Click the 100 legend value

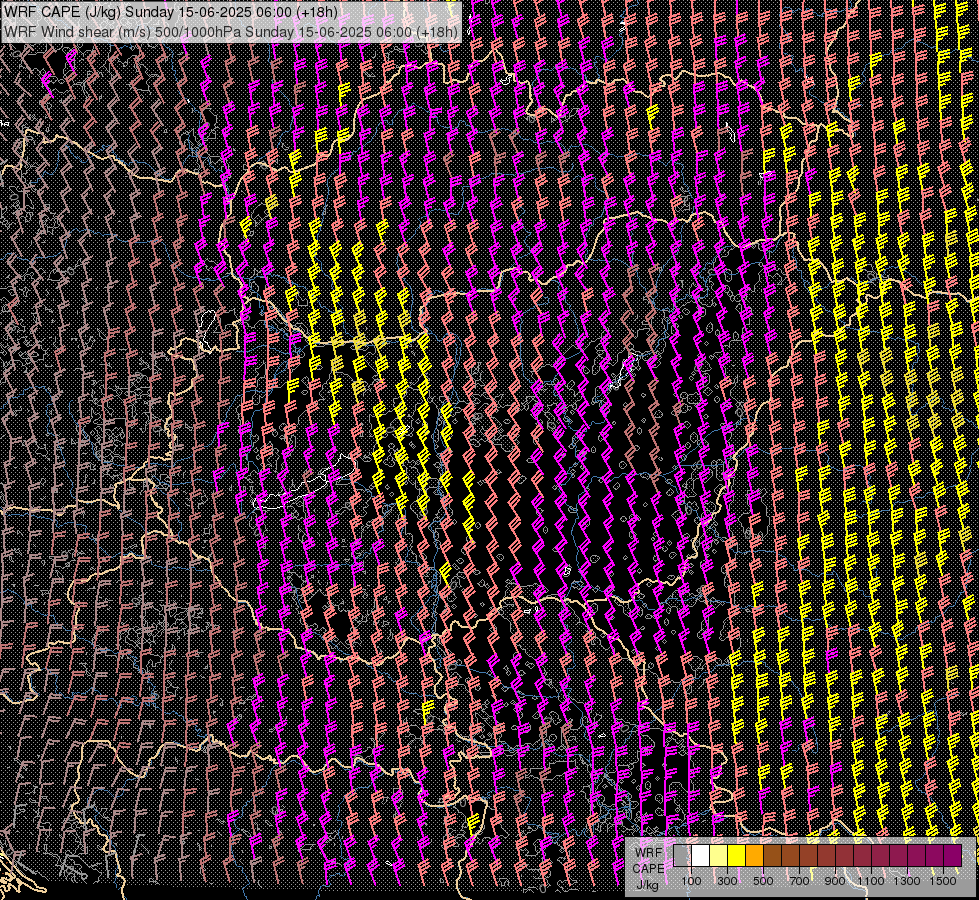(691, 881)
